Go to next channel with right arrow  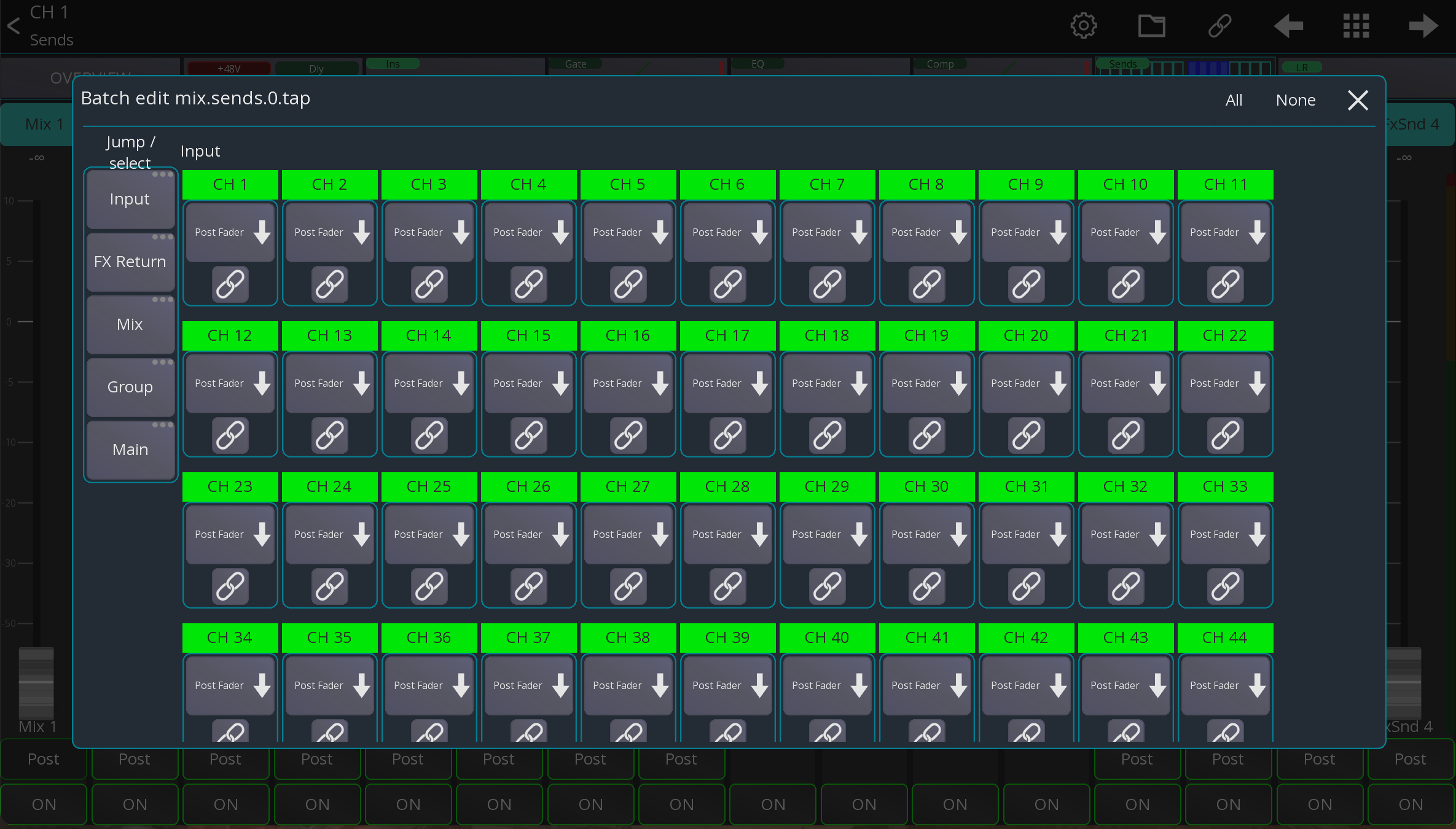pyautogui.click(x=1423, y=26)
